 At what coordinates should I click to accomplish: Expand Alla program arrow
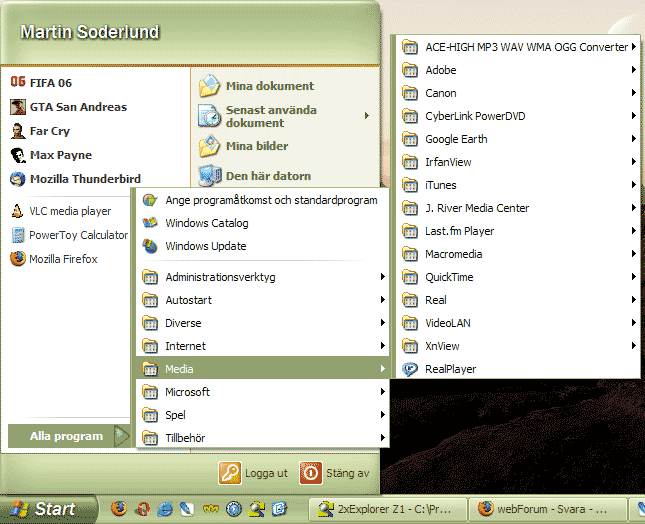(x=121, y=436)
